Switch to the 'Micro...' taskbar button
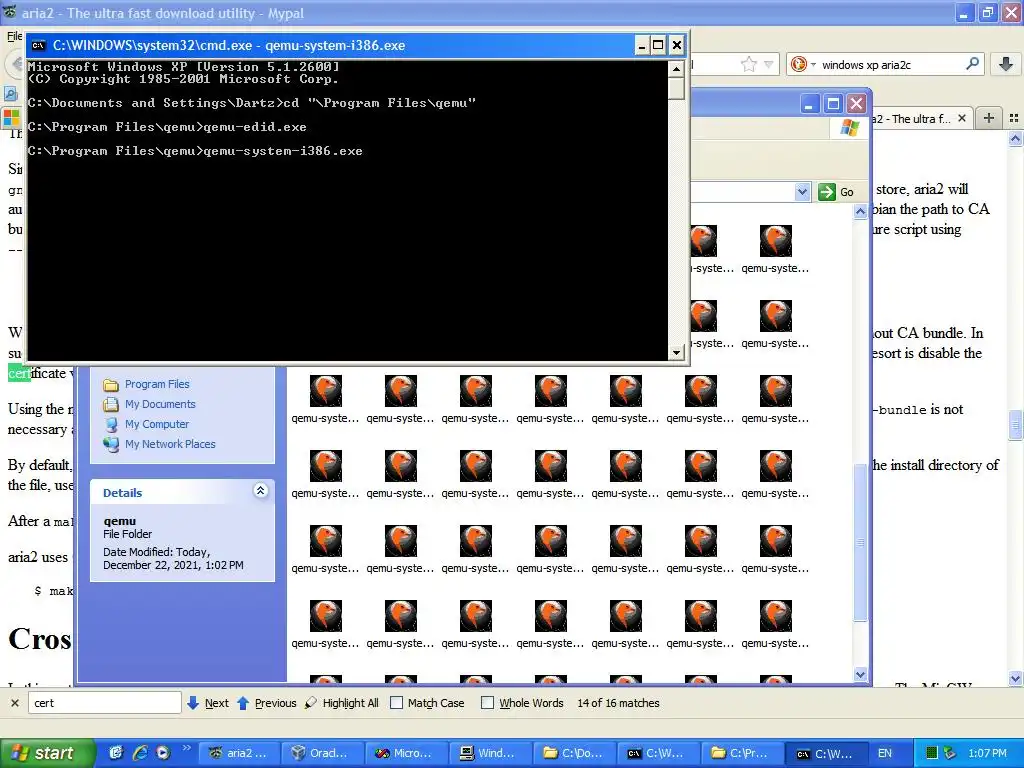 tap(406, 753)
